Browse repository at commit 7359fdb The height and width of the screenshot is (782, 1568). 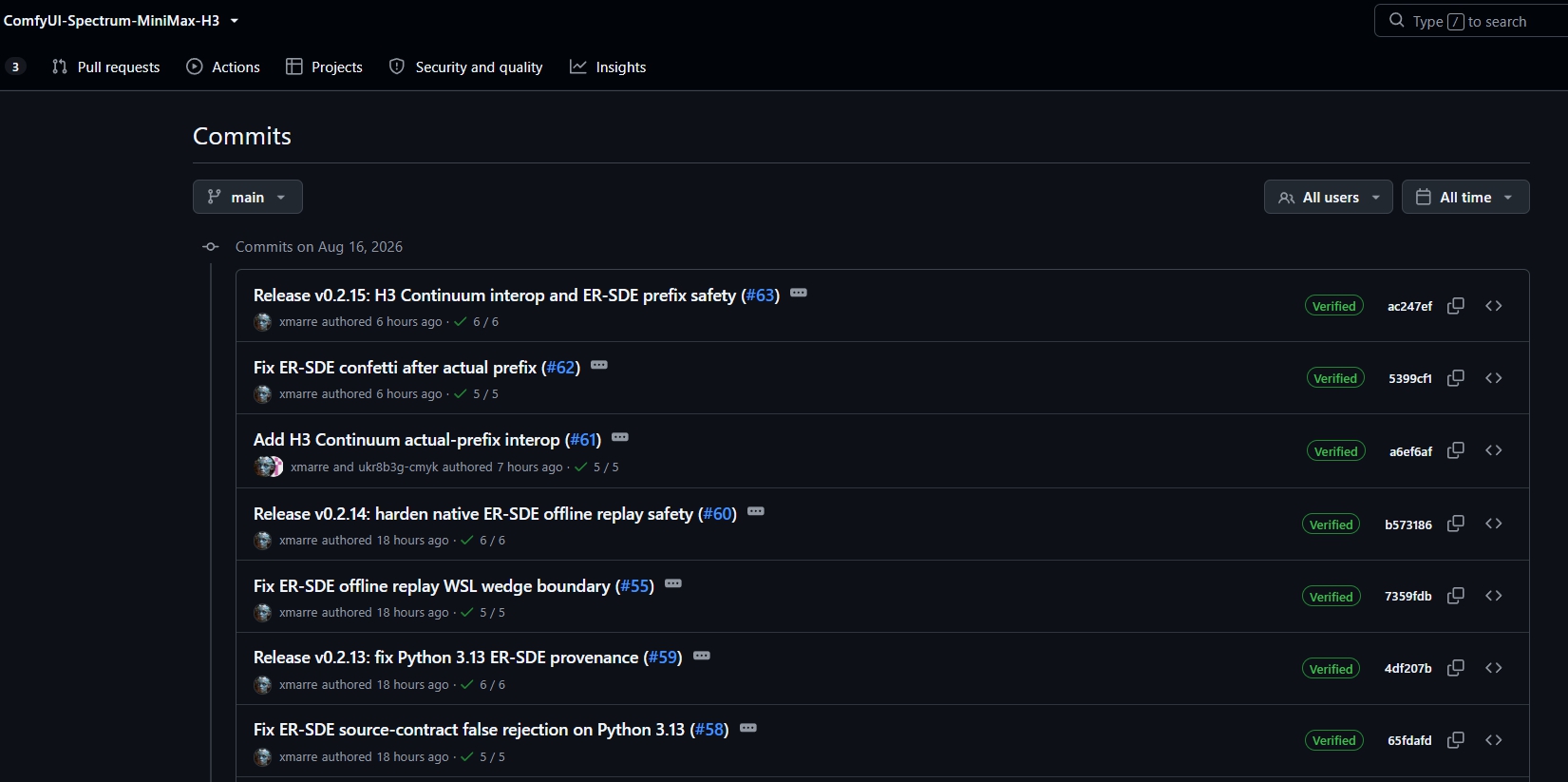tap(1494, 596)
